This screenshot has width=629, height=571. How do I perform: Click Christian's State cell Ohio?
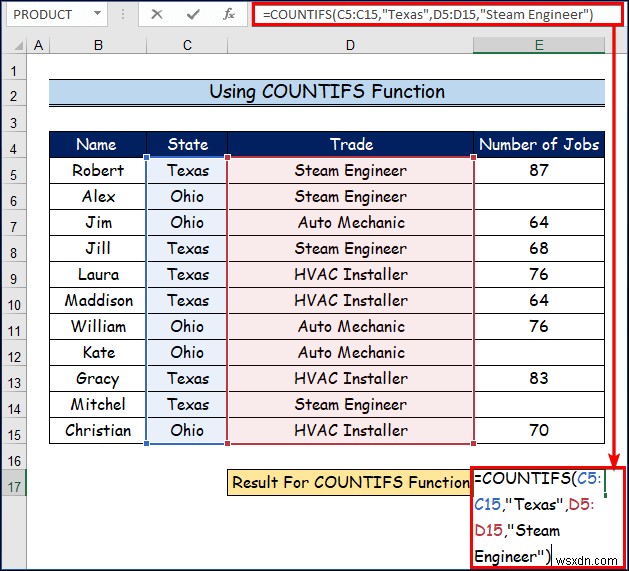point(187,431)
